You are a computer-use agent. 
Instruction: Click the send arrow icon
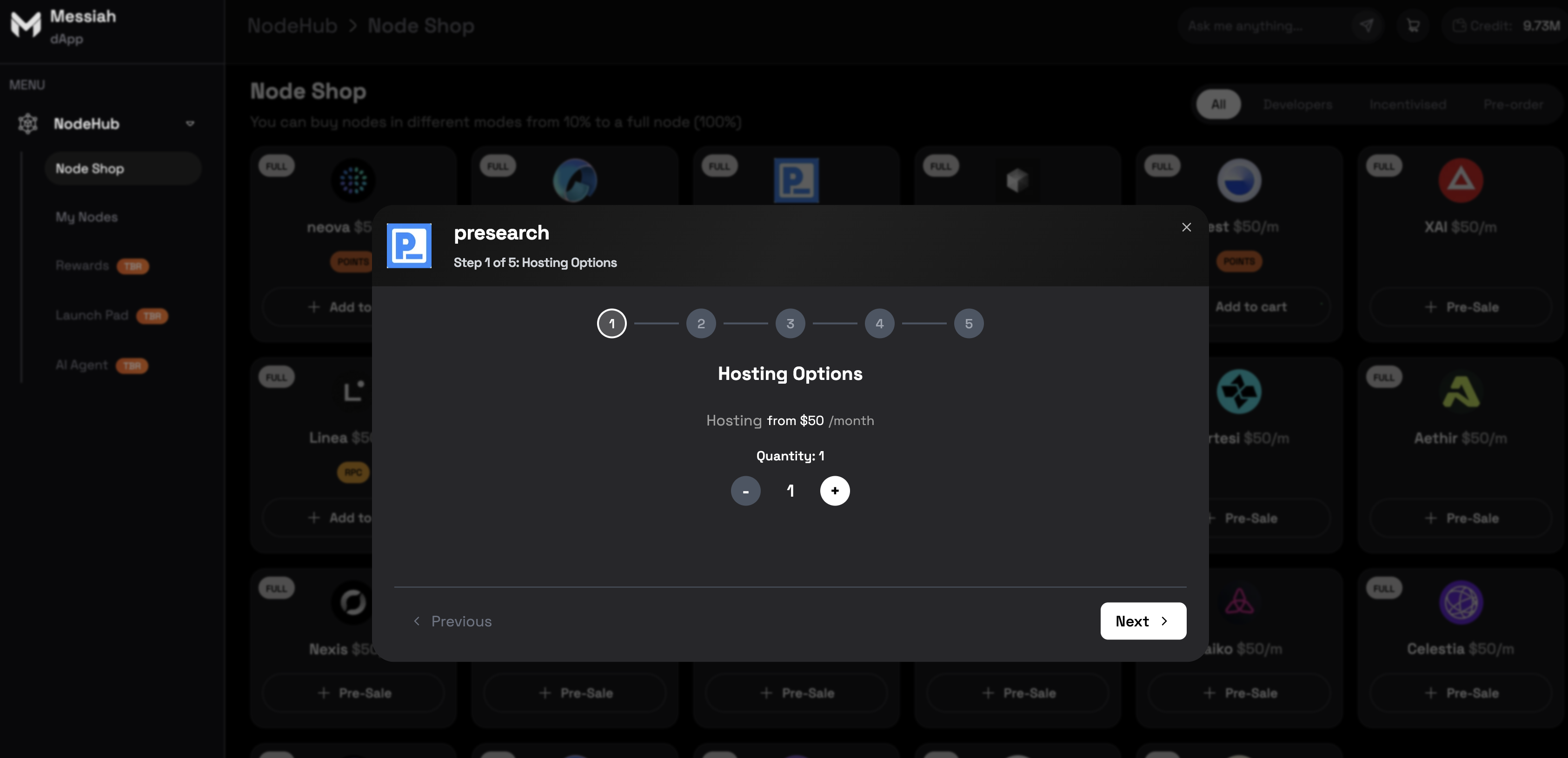1367,26
